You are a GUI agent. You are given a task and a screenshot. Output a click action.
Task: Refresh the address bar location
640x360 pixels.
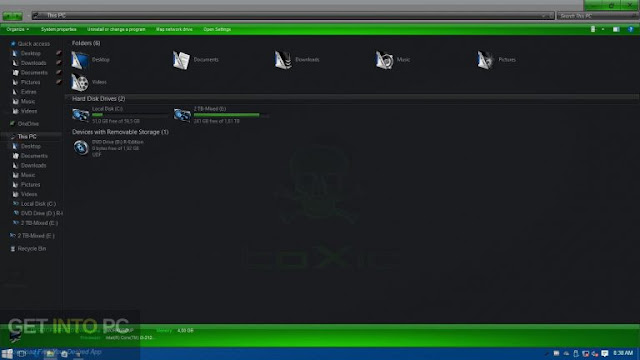[x=551, y=16]
